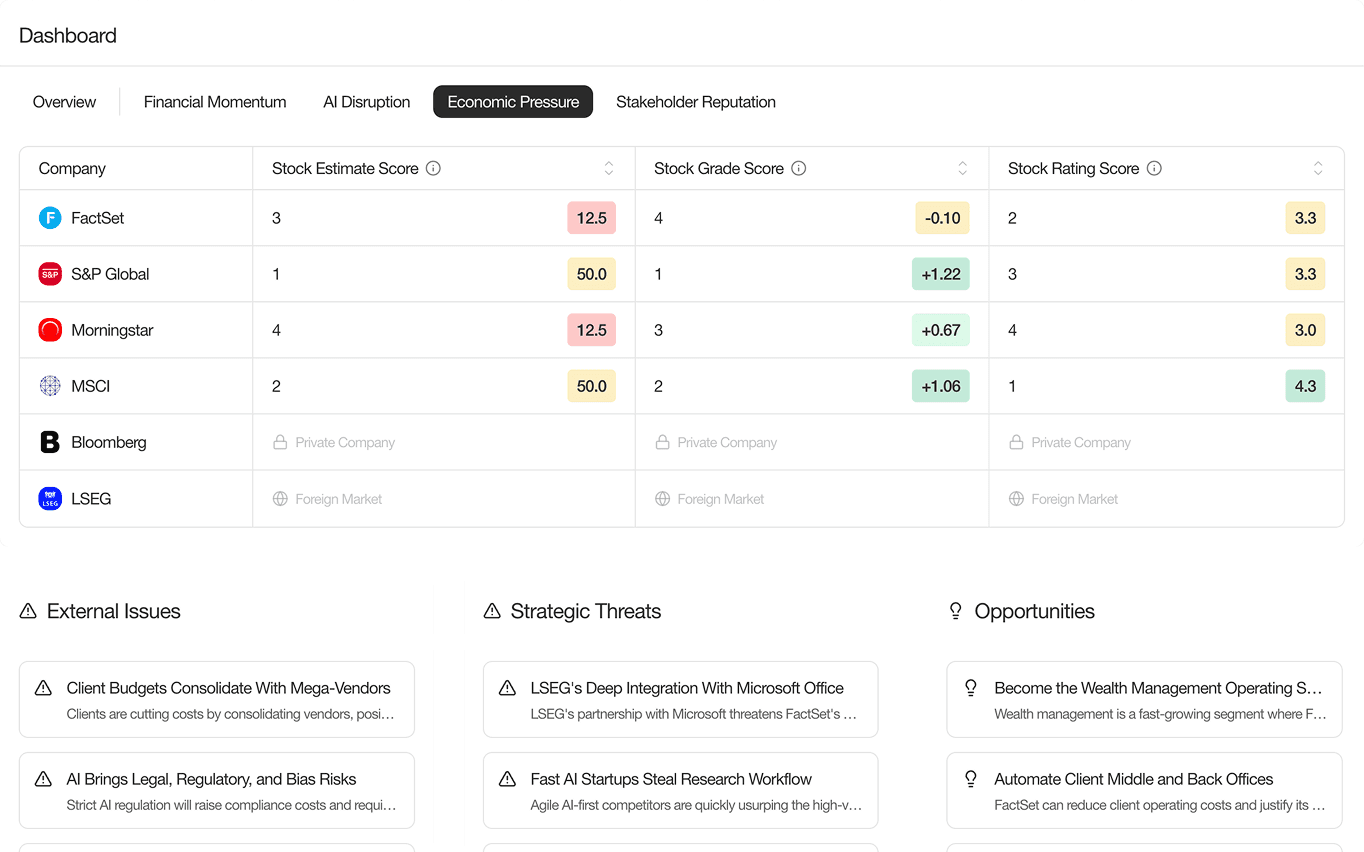Image resolution: width=1364 pixels, height=852 pixels.
Task: Open Client Budgets Consolidate With Mega-Vendors card
Action: pyautogui.click(x=217, y=699)
